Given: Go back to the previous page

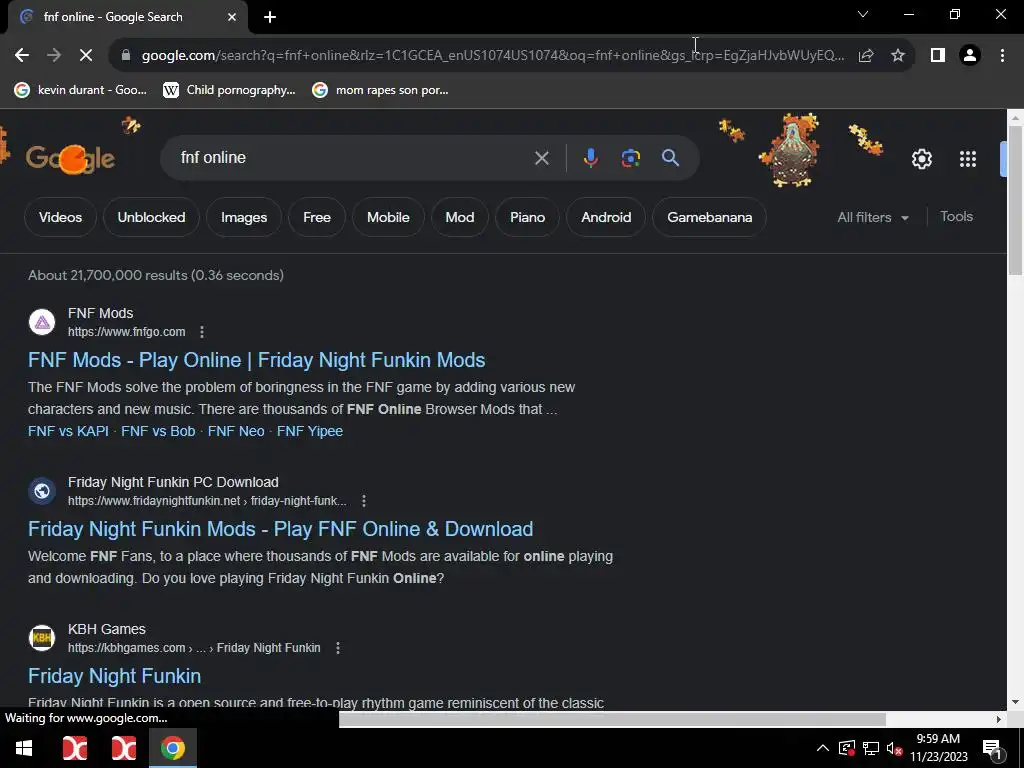Looking at the screenshot, I should 22,56.
